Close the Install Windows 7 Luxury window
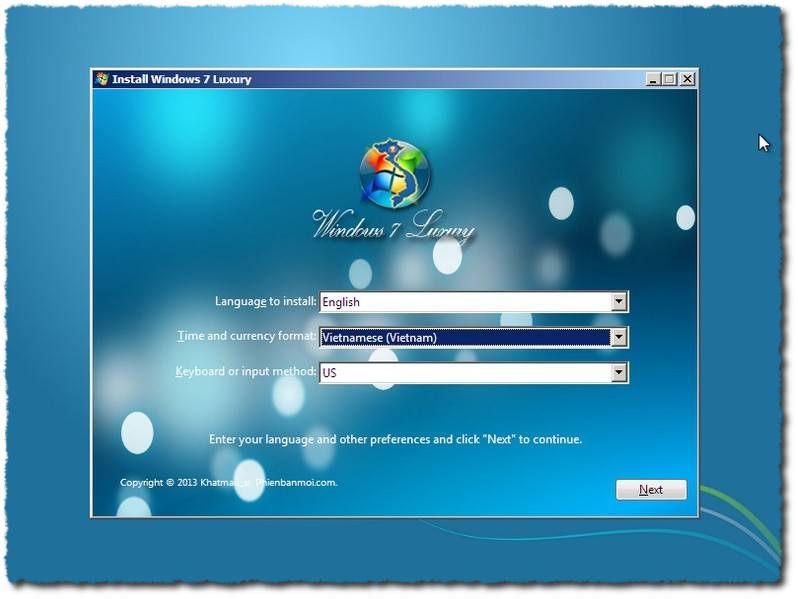The image size is (798, 599). coord(688,79)
